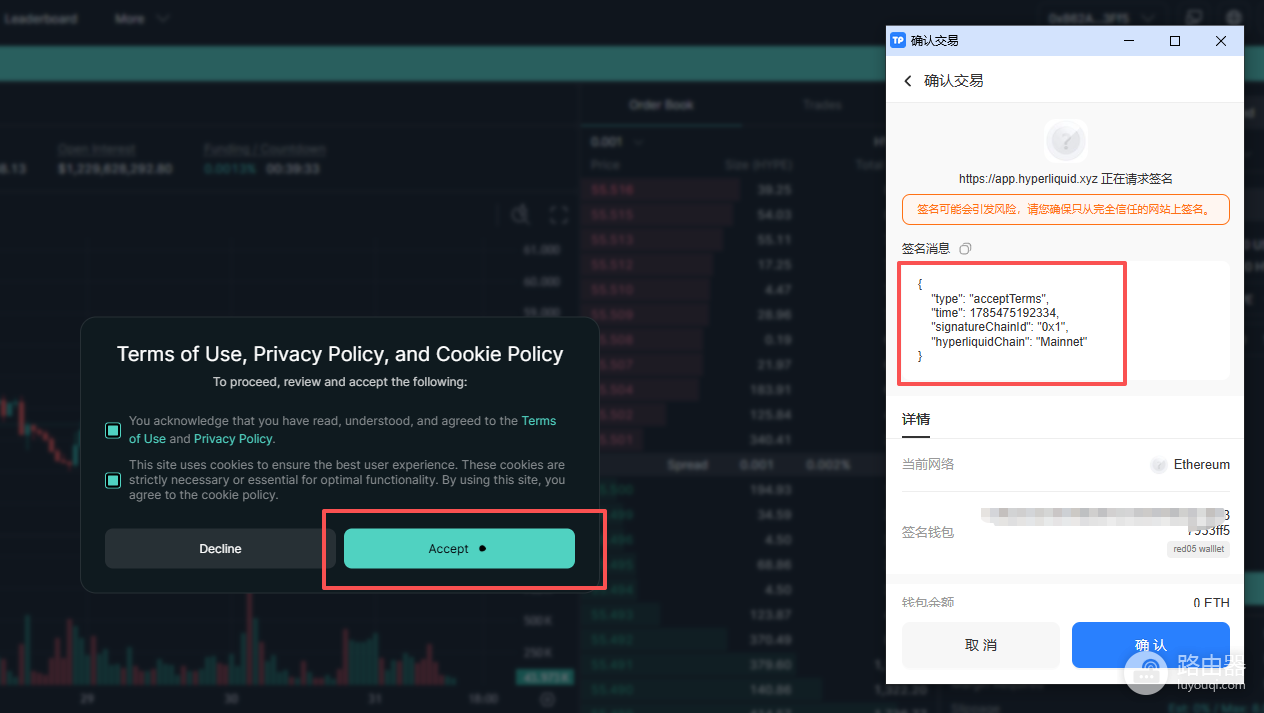Open the Privacy Policy link
The width and height of the screenshot is (1264, 713).
pos(233,438)
